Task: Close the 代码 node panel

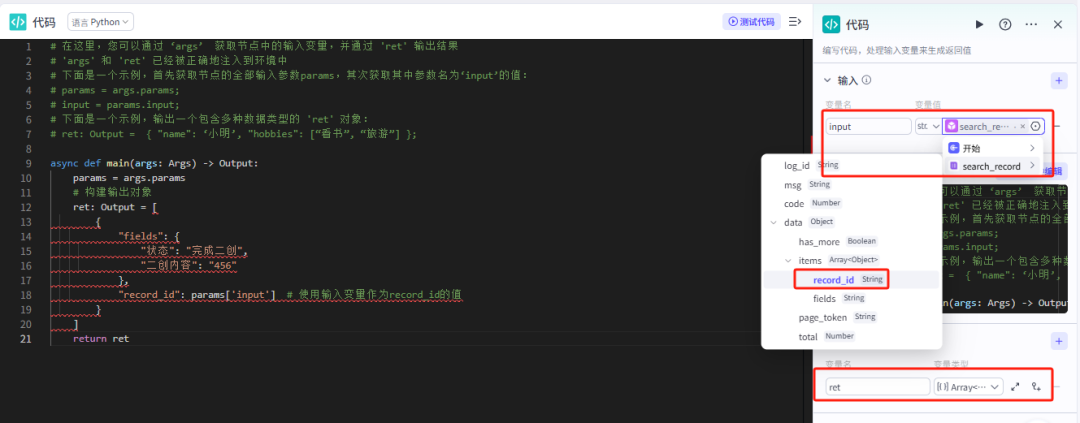Action: tap(1058, 25)
